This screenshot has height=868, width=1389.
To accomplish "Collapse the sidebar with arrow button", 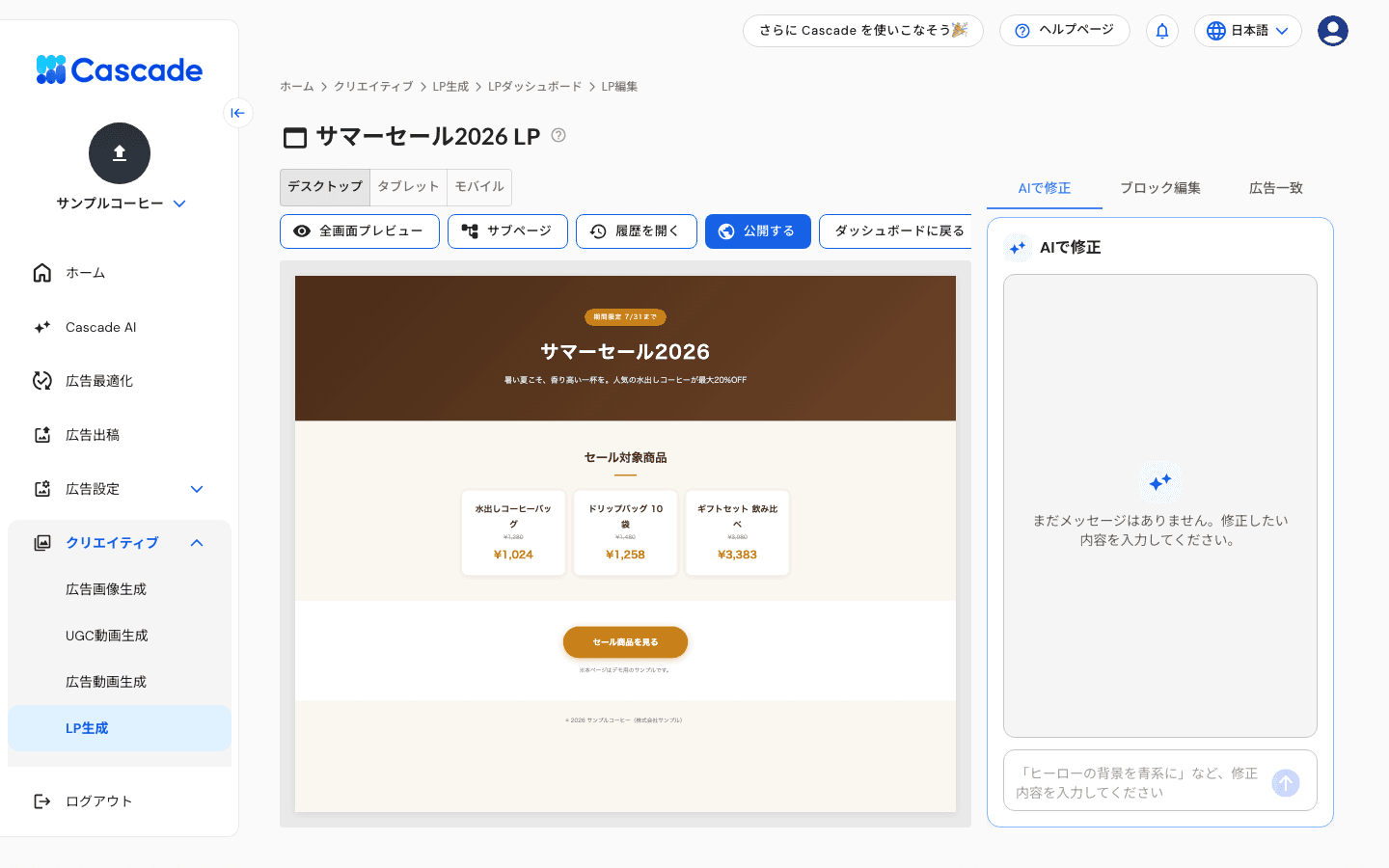I will click(238, 113).
